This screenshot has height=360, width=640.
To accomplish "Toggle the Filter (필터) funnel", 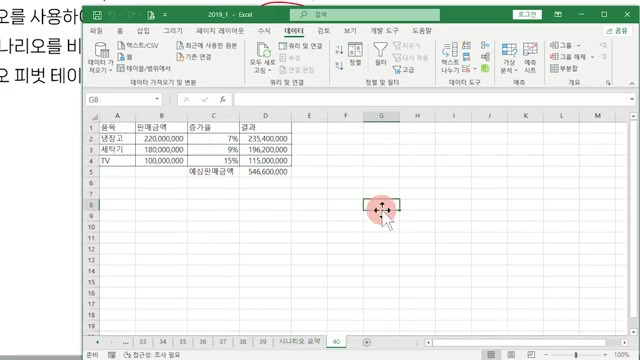I will pyautogui.click(x=380, y=54).
